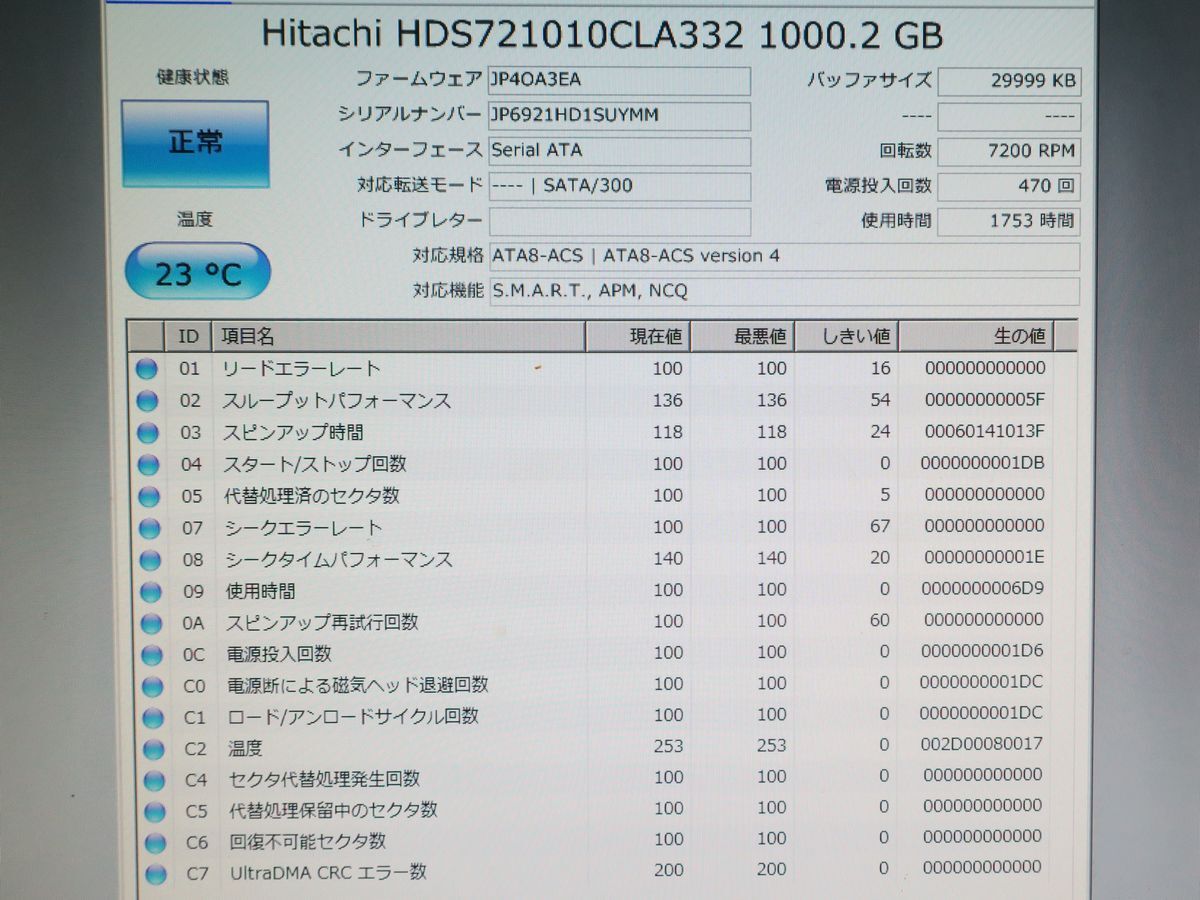
Task: Click the ATA8-ACS version 4 standard field
Action: click(784, 256)
